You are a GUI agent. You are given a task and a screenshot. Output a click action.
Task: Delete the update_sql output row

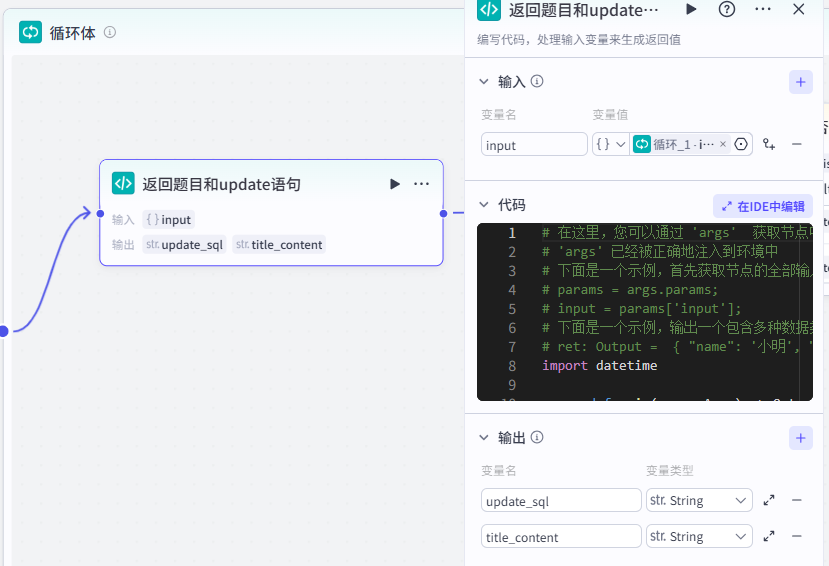(797, 500)
